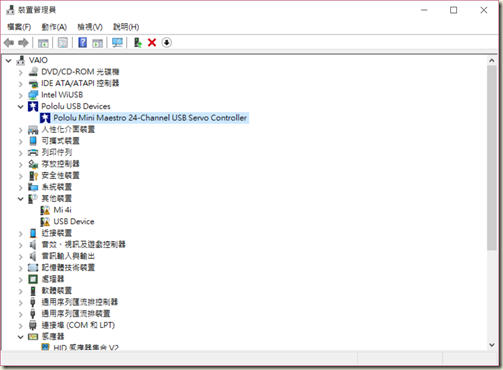The height and width of the screenshot is (370, 503).
Task: Open the Properties sheet toolbar icon
Action: pos(63,43)
